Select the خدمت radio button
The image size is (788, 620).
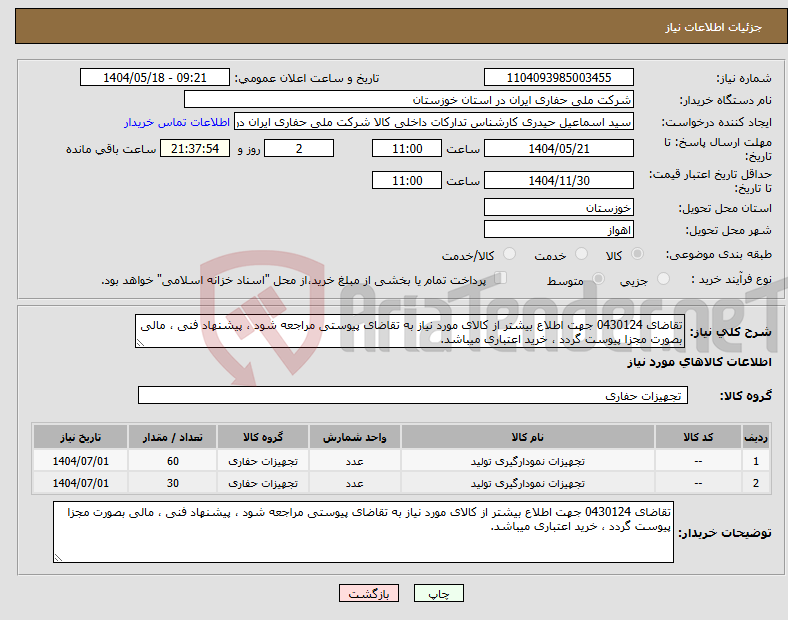(581, 254)
